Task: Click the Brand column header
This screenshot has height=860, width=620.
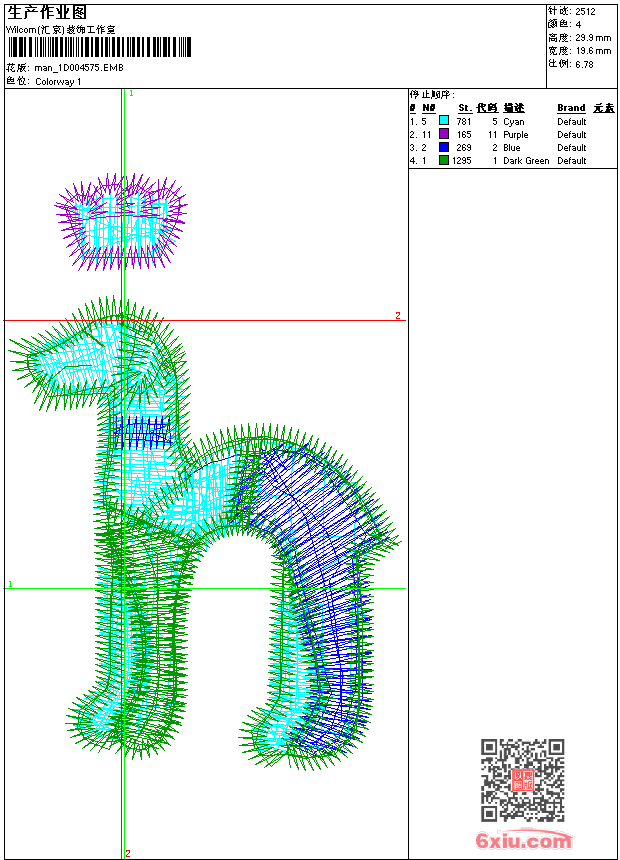Action: point(571,108)
